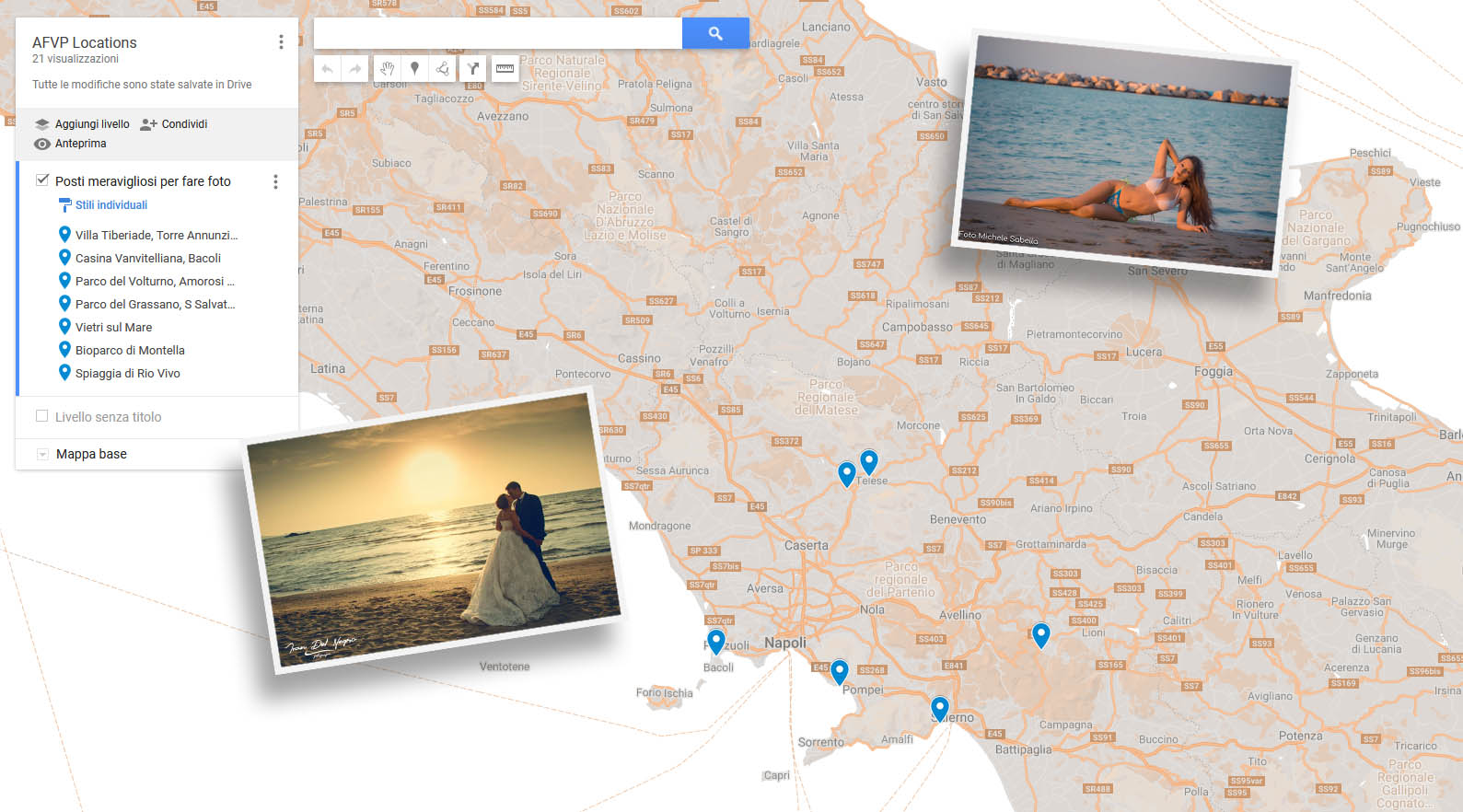Click the 21 visualizzazioni text
This screenshot has height=812, width=1463.
tap(75, 59)
